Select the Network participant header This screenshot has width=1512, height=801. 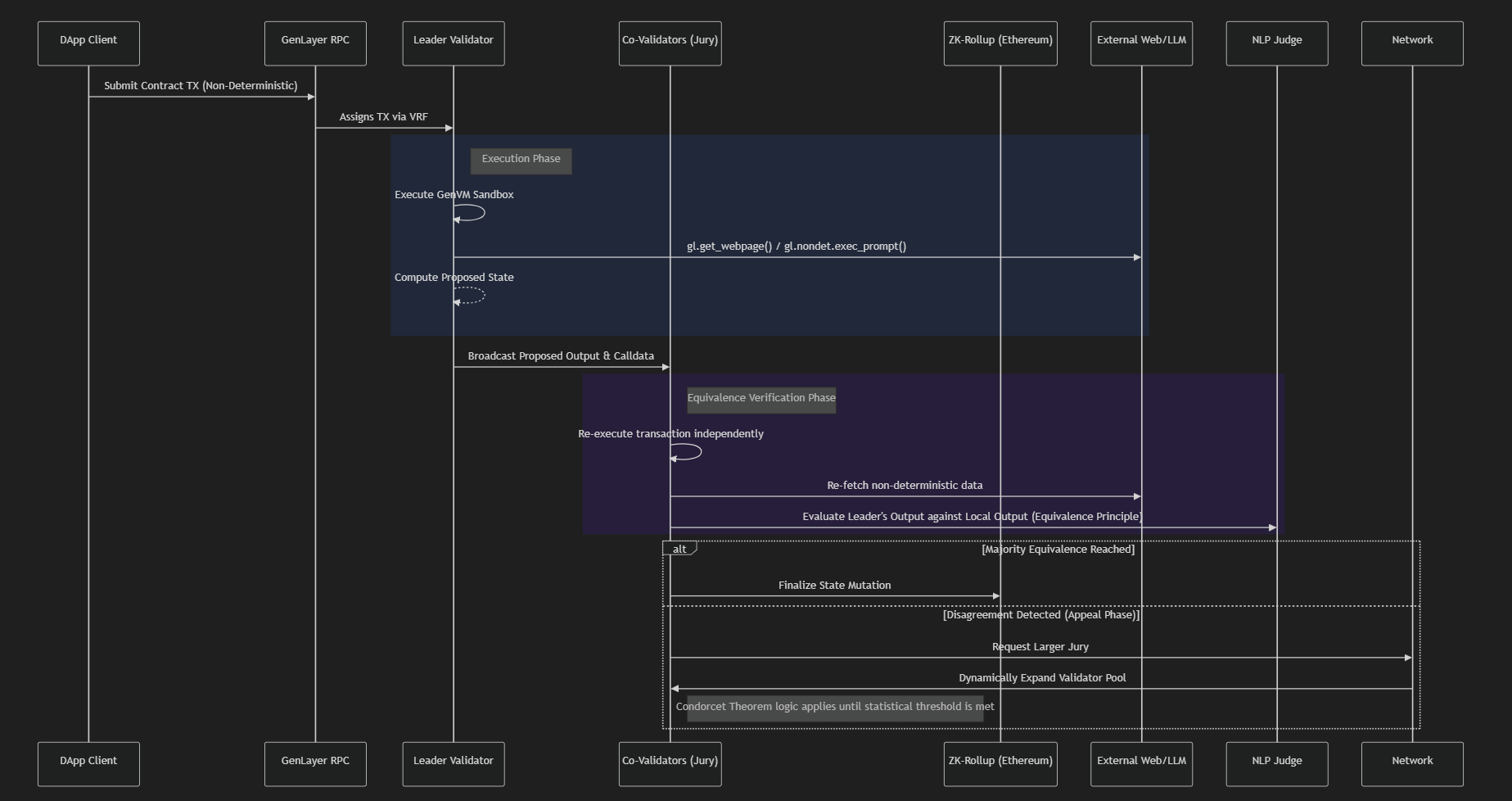click(1411, 42)
